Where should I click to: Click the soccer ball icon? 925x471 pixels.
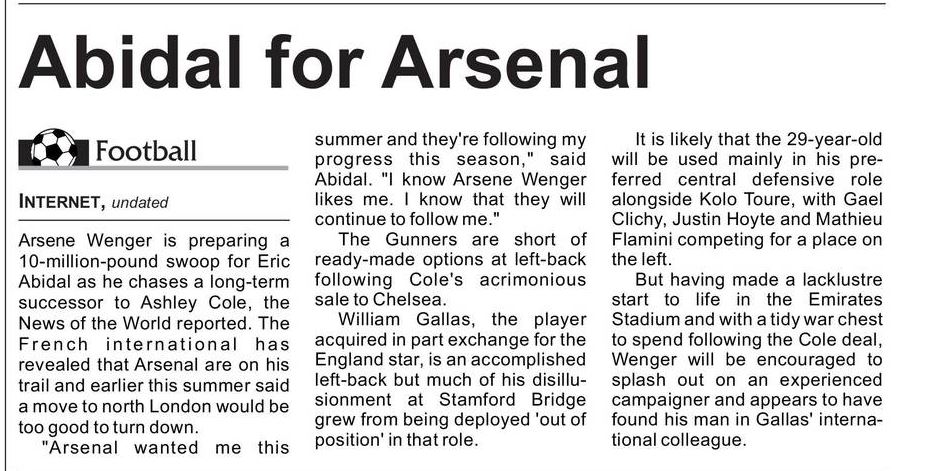coord(52,151)
